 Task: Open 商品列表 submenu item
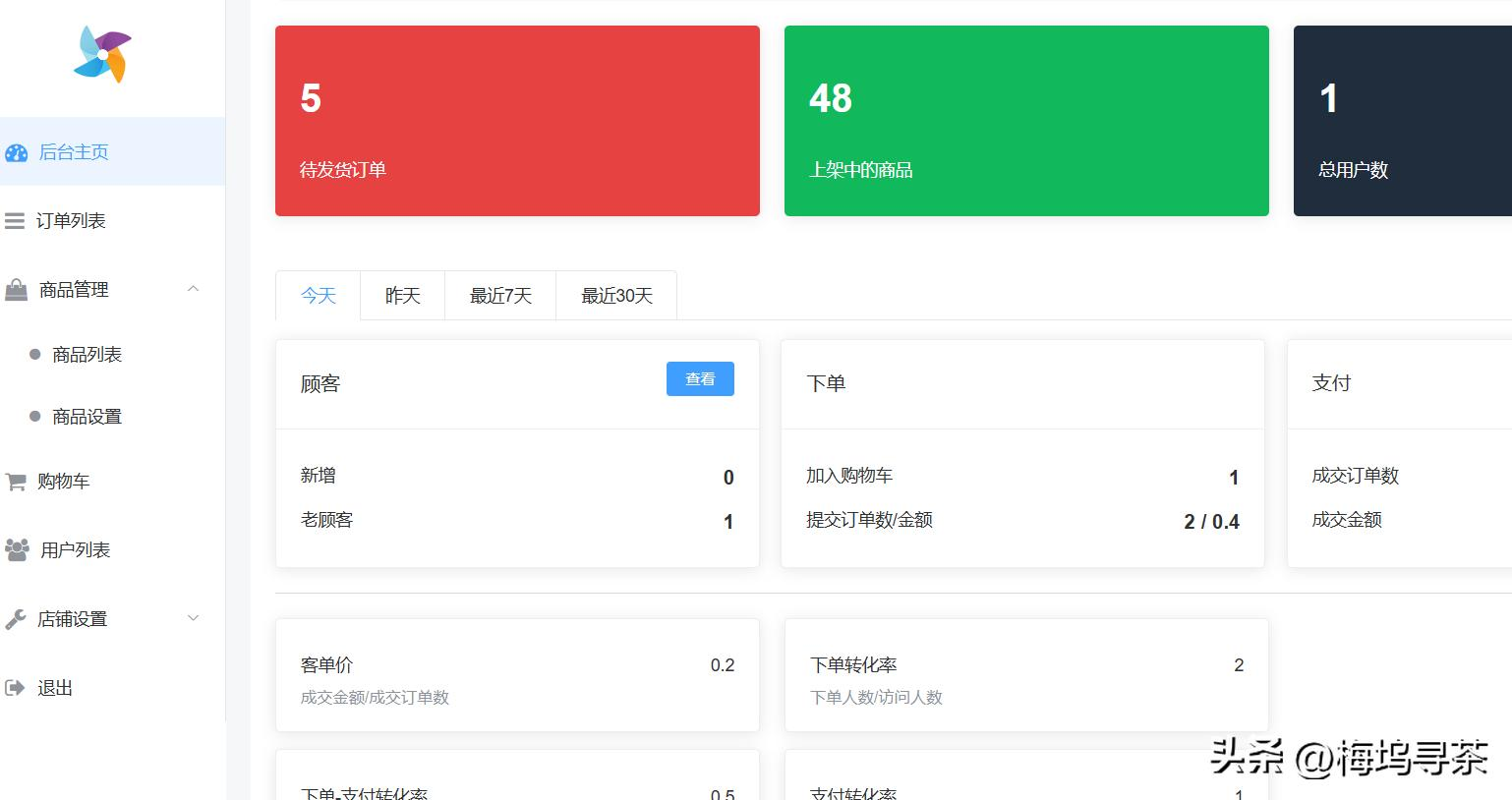(87, 355)
